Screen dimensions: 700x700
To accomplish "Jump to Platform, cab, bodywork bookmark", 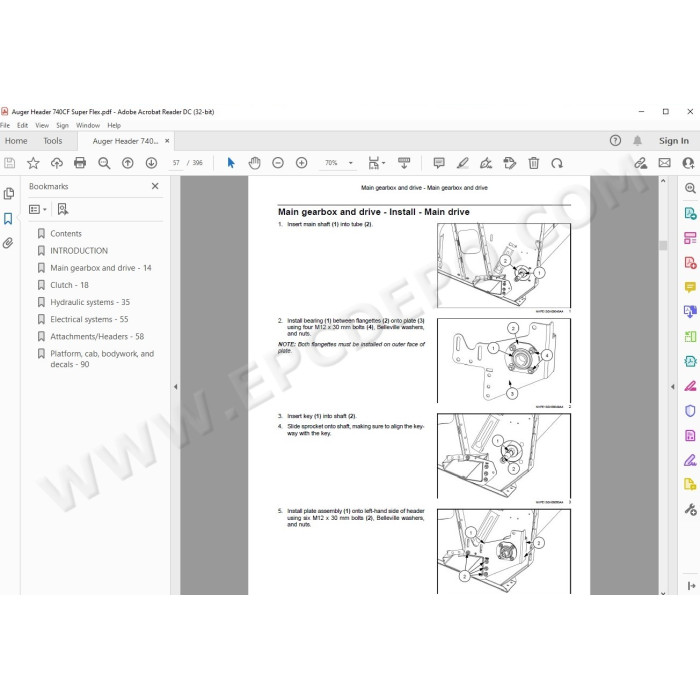I will 102,359.
